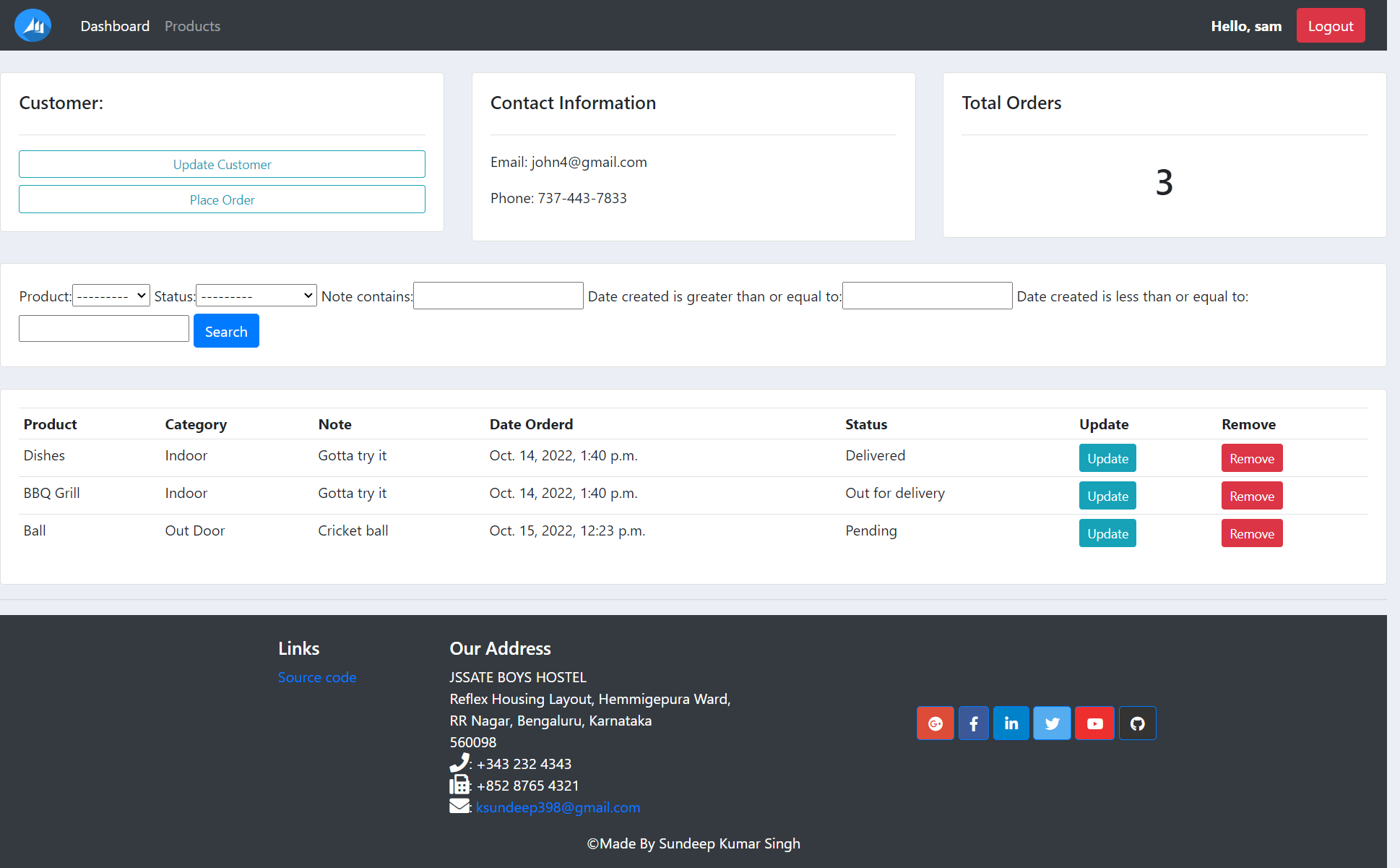This screenshot has height=868, width=1400.
Task: Open the Status filter dropdown
Action: point(256,295)
